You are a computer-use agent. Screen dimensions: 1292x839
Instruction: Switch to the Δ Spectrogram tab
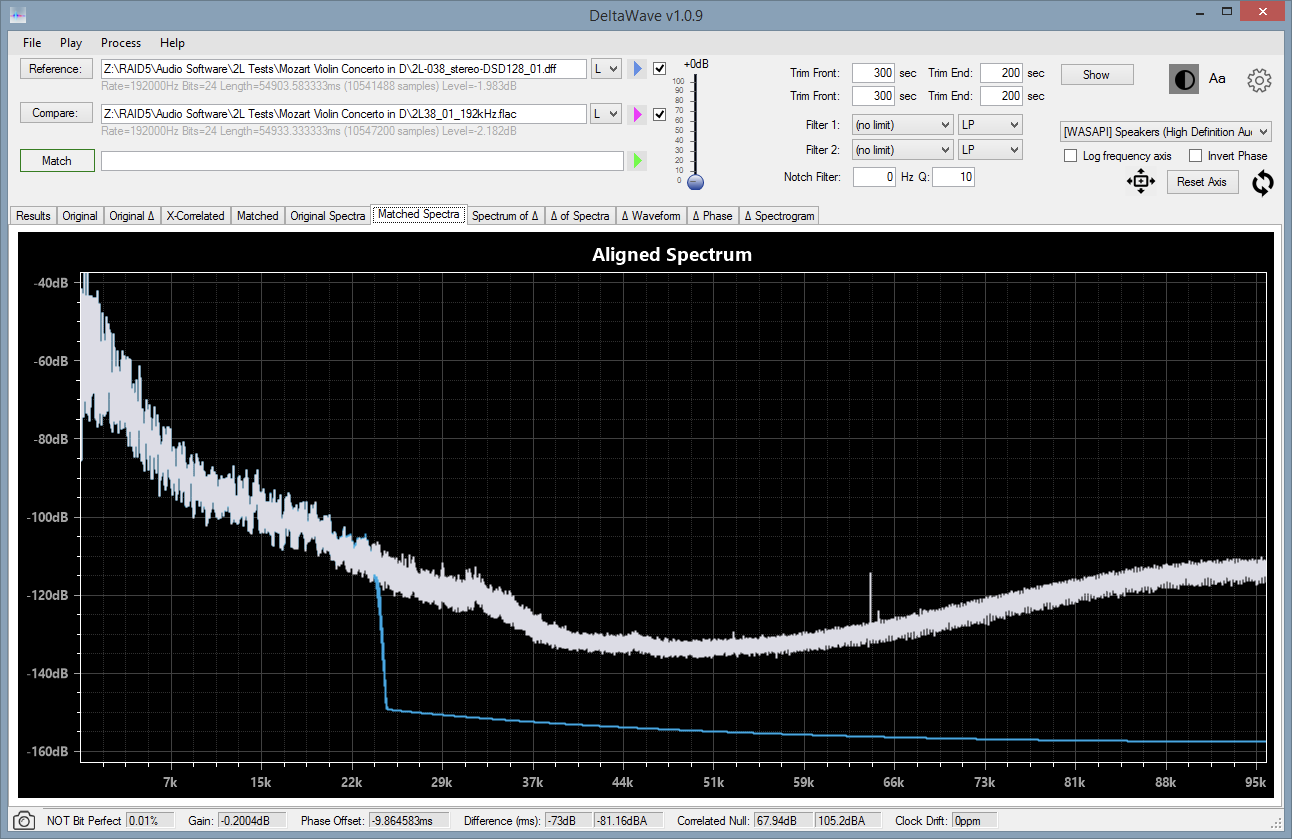pos(779,216)
